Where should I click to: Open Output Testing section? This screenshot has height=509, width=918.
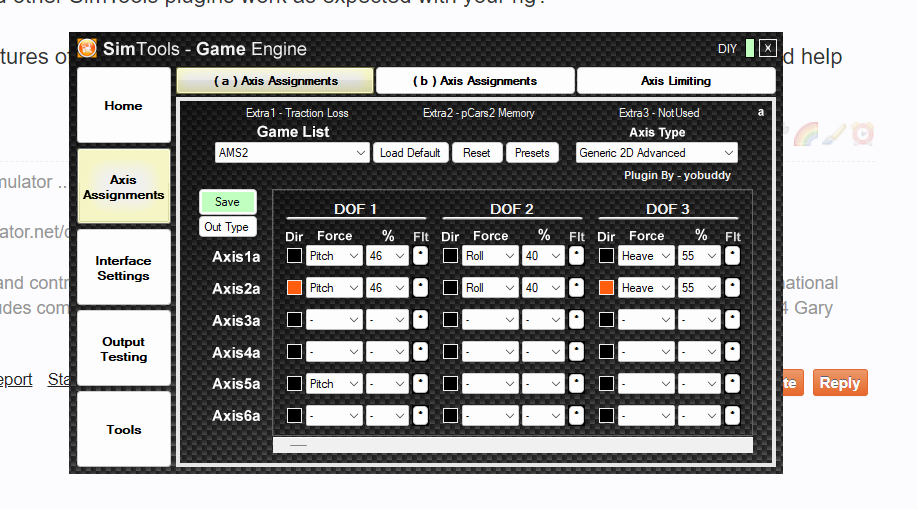[x=124, y=349]
